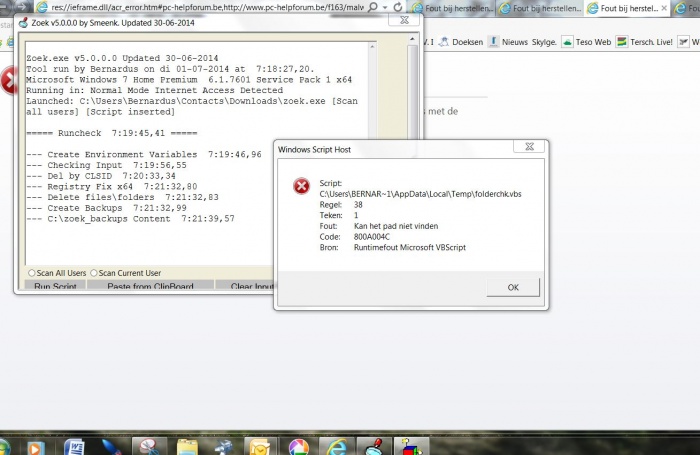Click the Zoek magnifier taskbar icon

click(374, 447)
